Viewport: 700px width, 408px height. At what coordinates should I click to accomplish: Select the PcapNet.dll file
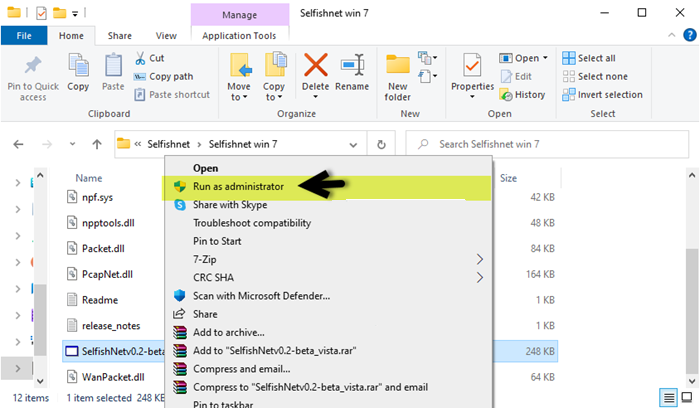click(107, 275)
